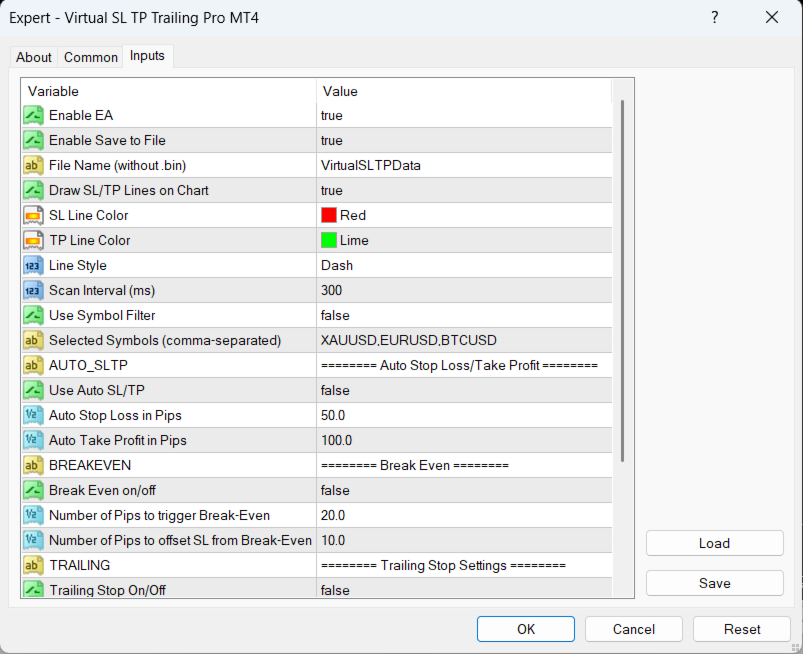
Task: Select the Draw SL/TP Lines value true
Action: [x=332, y=191]
